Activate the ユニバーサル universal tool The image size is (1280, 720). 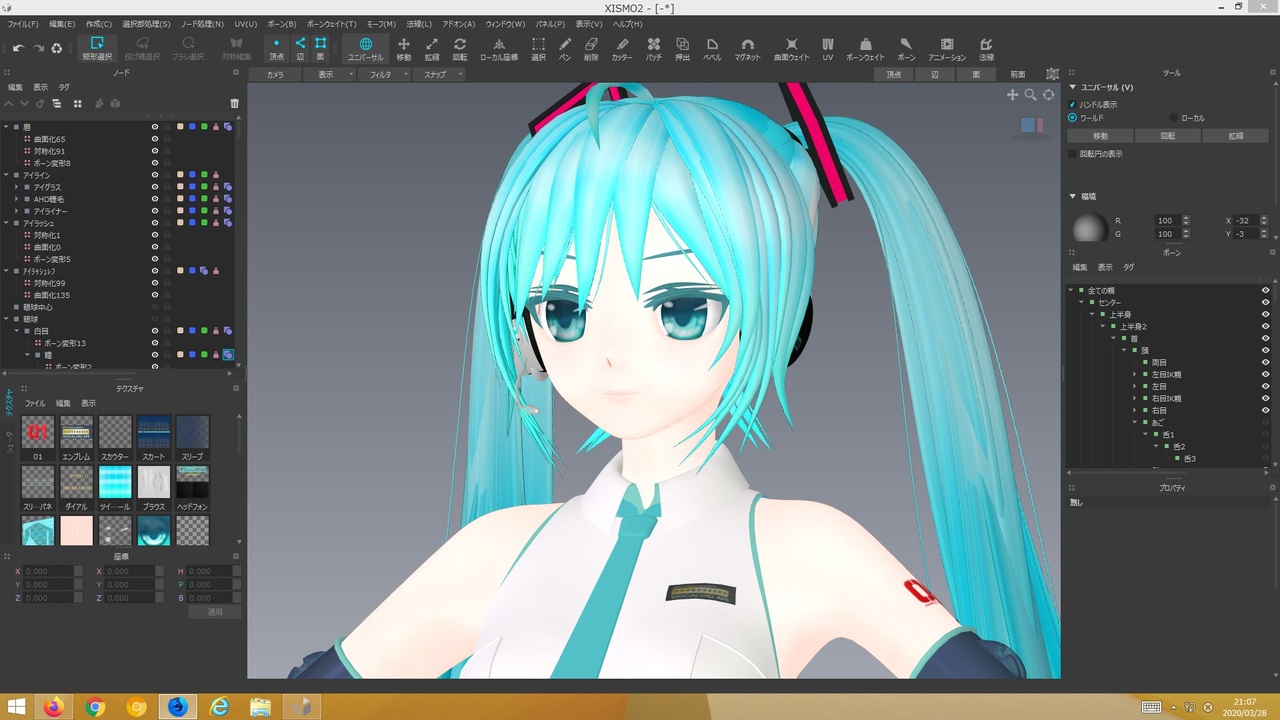pyautogui.click(x=365, y=48)
